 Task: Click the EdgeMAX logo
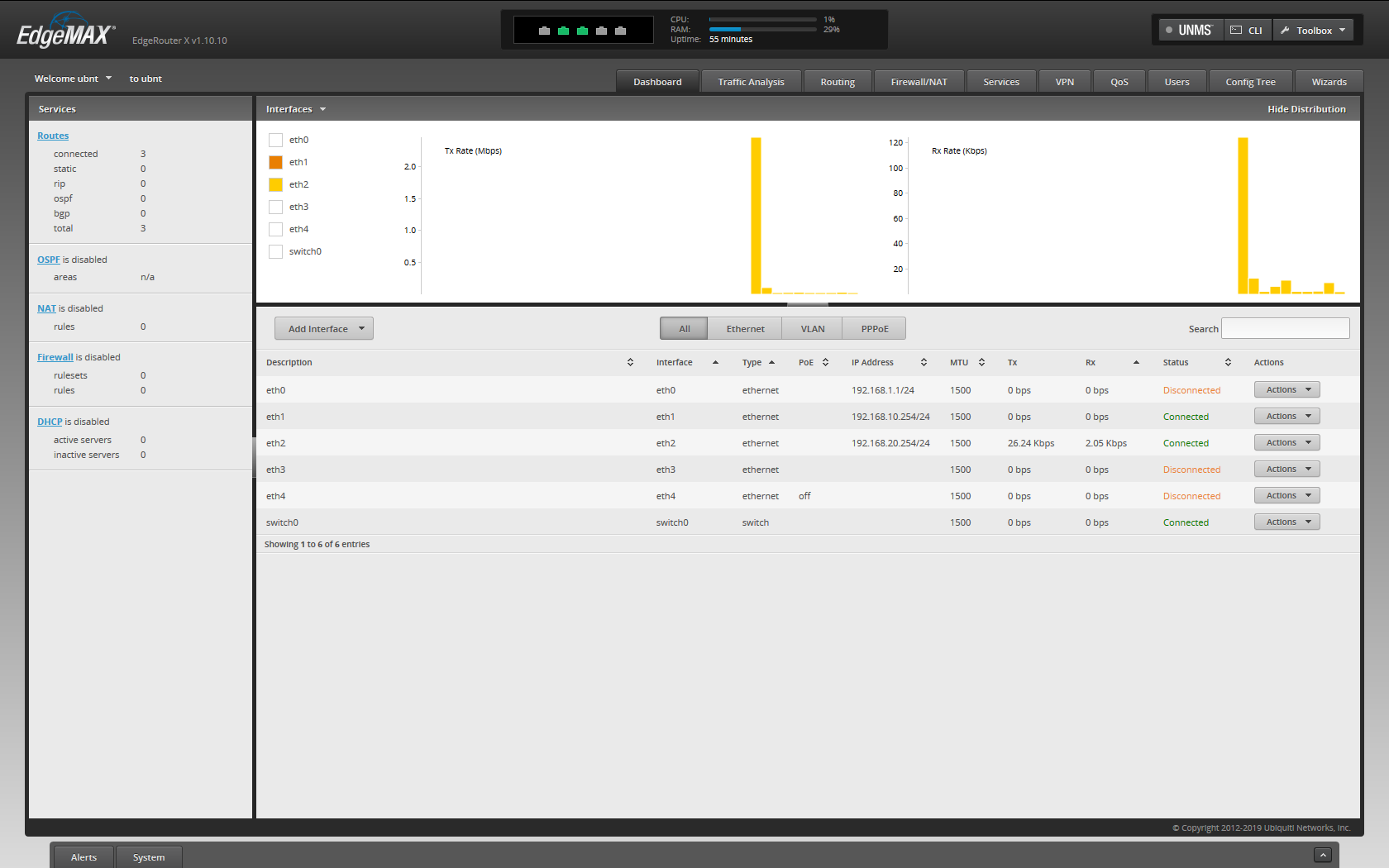click(66, 31)
